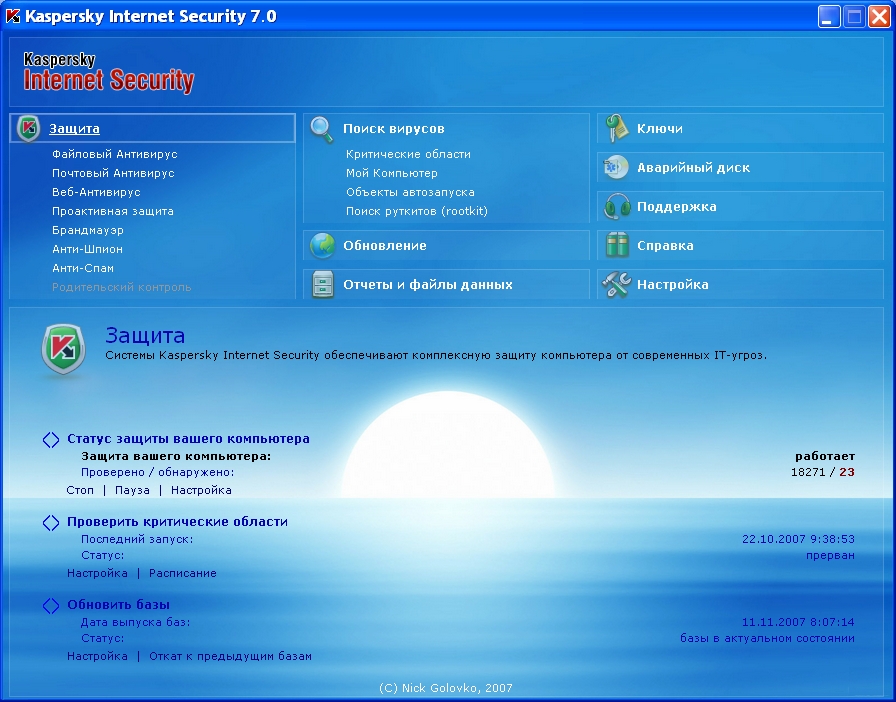Choose Поиск руткитов (rootkit)
This screenshot has height=702, width=896.
point(417,211)
